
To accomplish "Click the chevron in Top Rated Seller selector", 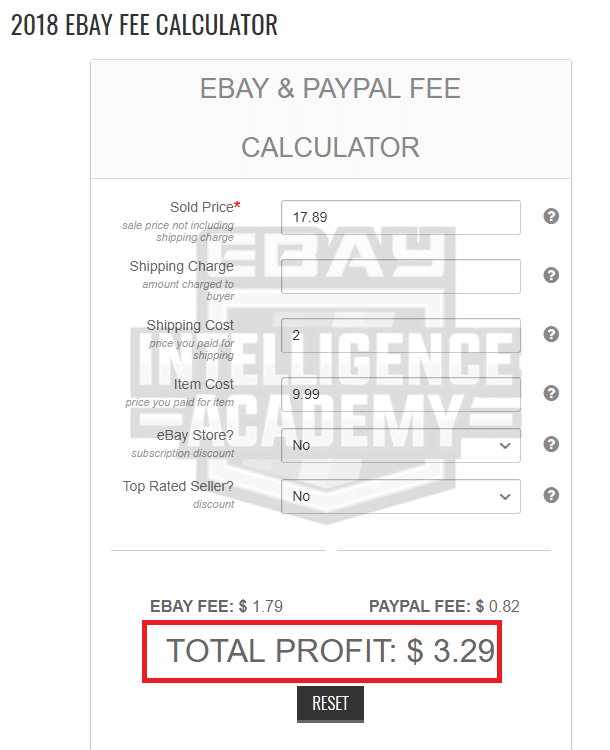I will point(505,496).
